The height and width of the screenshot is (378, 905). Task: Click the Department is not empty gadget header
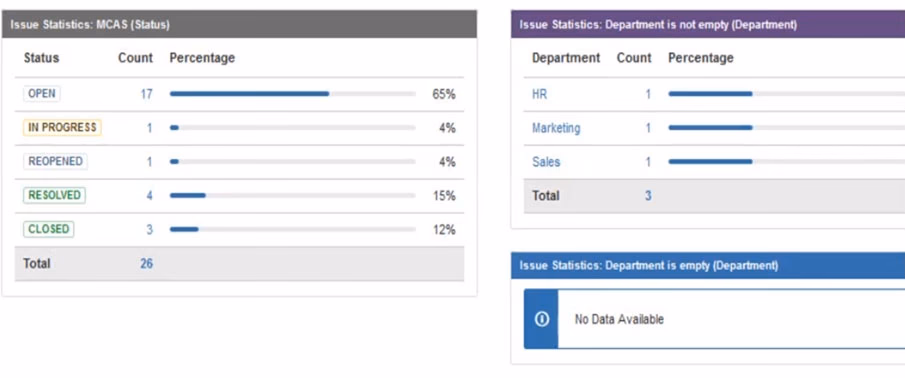point(708,24)
